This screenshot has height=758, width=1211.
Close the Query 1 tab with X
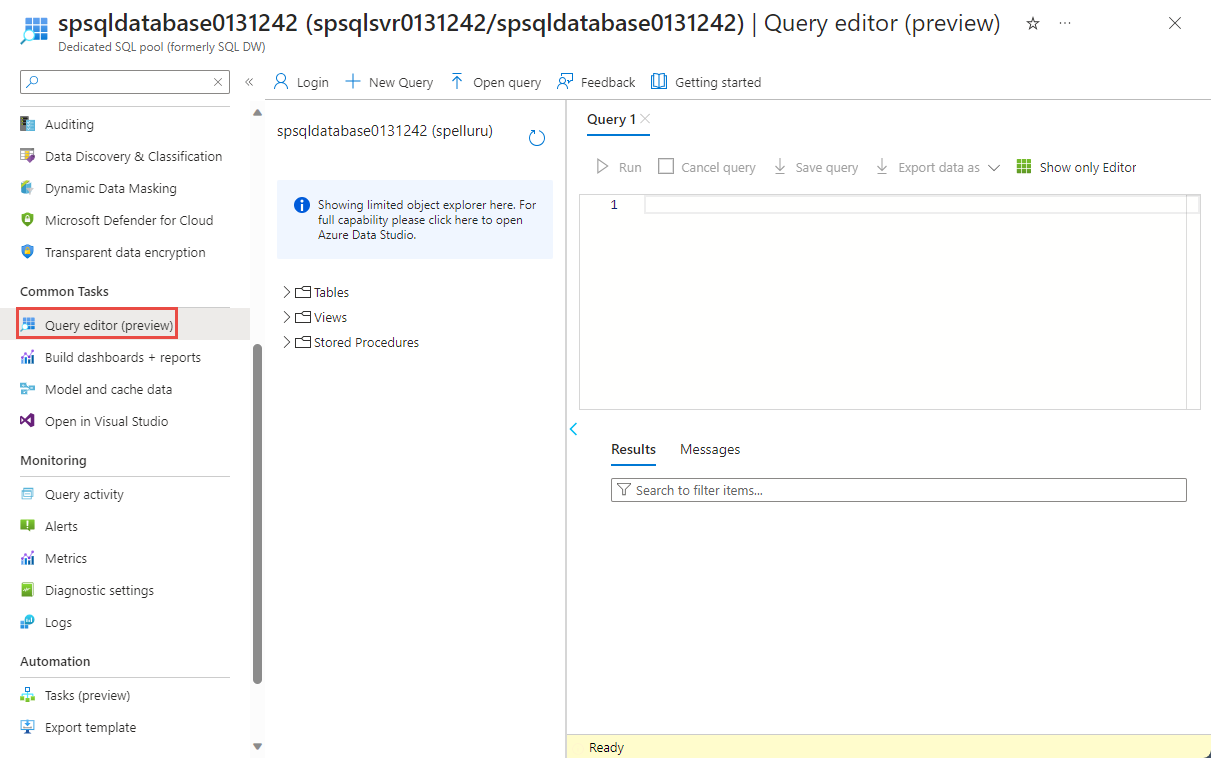click(x=645, y=119)
